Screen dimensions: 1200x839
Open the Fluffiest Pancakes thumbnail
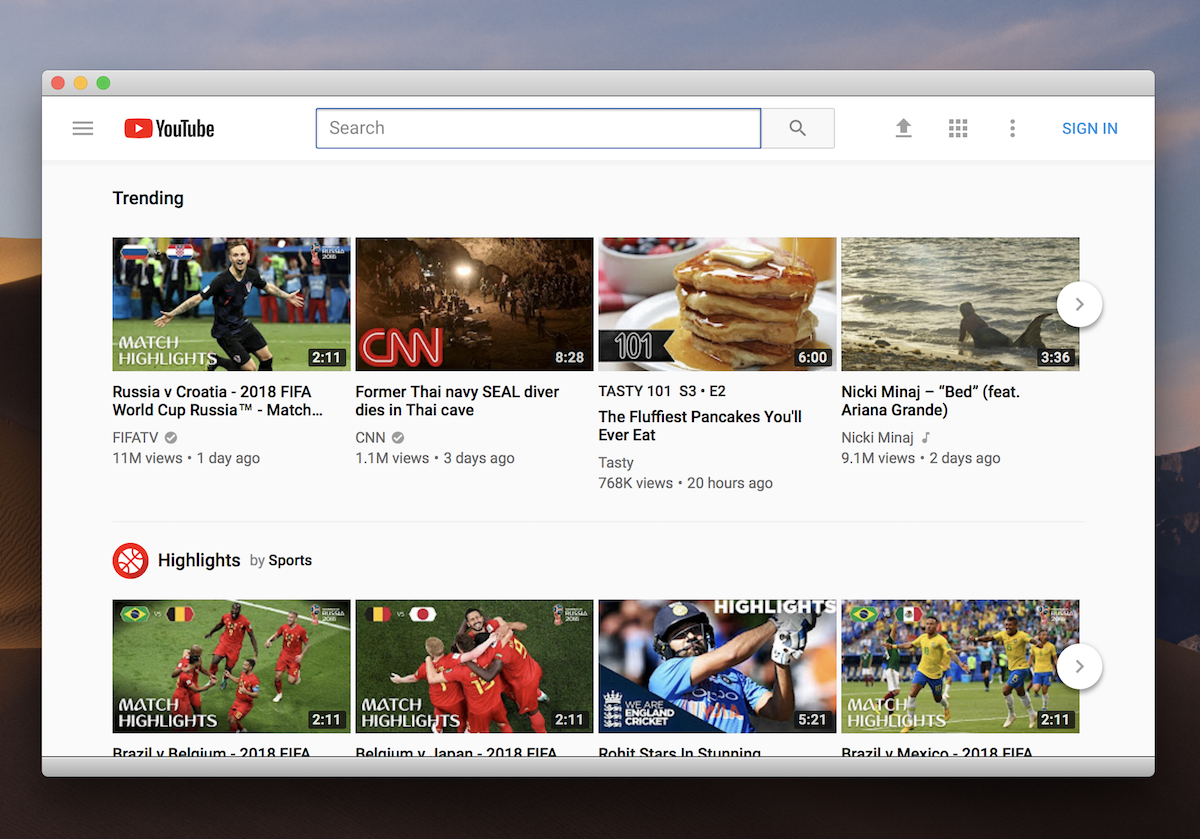(x=717, y=304)
